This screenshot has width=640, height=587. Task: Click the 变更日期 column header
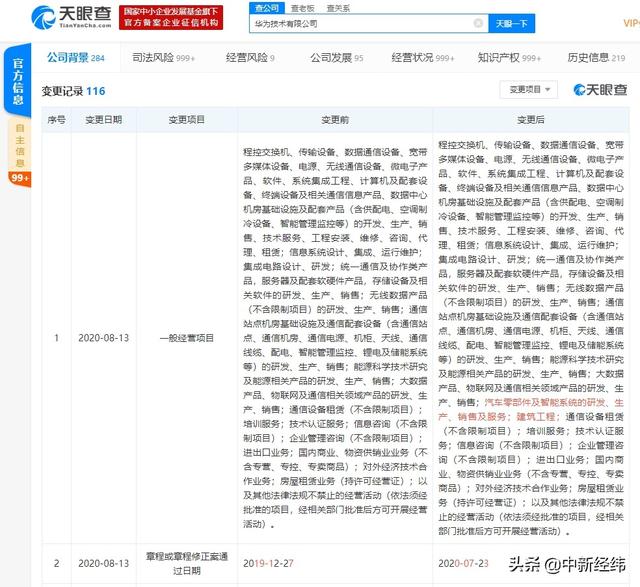(104, 120)
